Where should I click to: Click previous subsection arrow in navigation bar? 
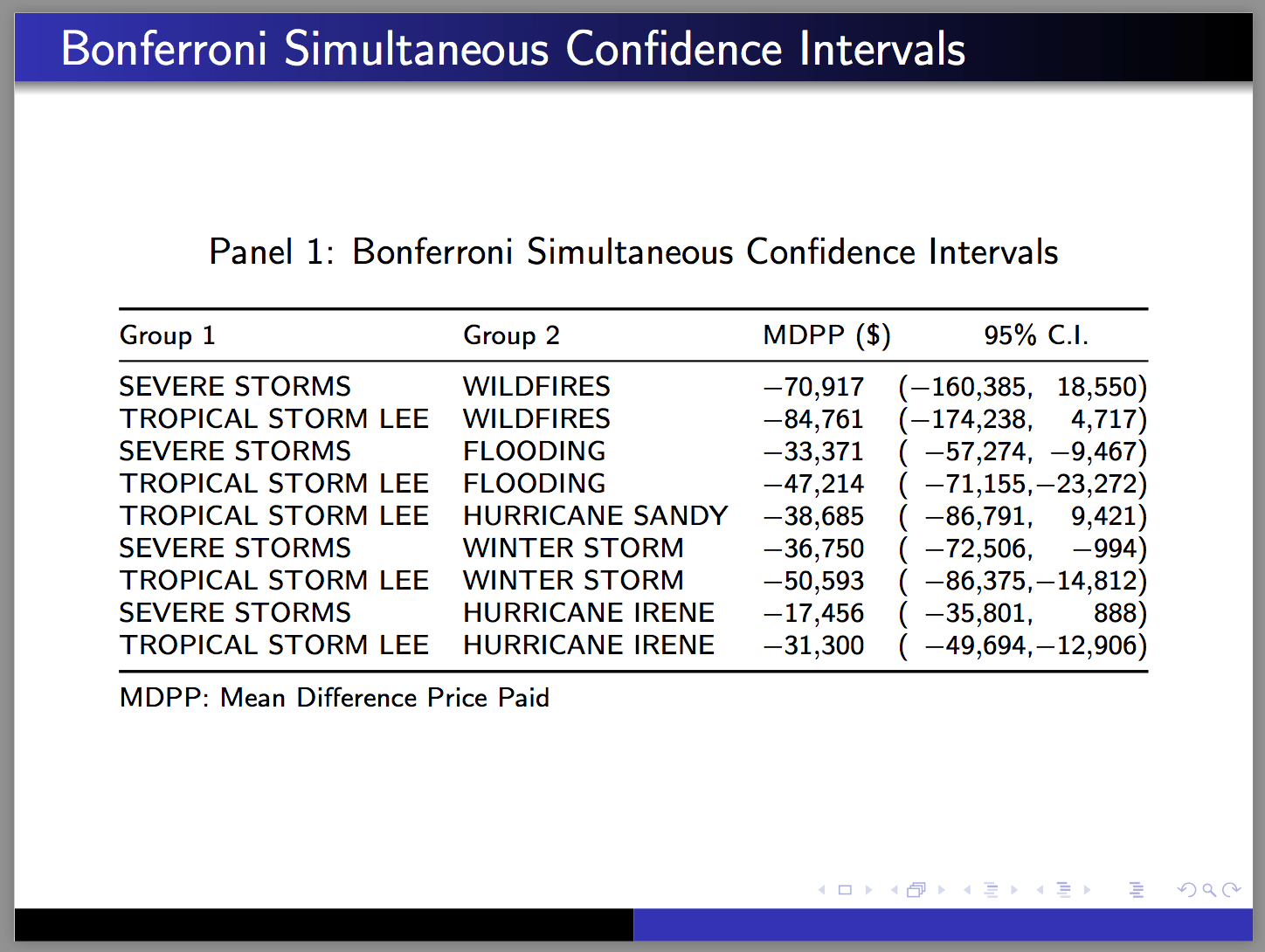click(x=967, y=890)
